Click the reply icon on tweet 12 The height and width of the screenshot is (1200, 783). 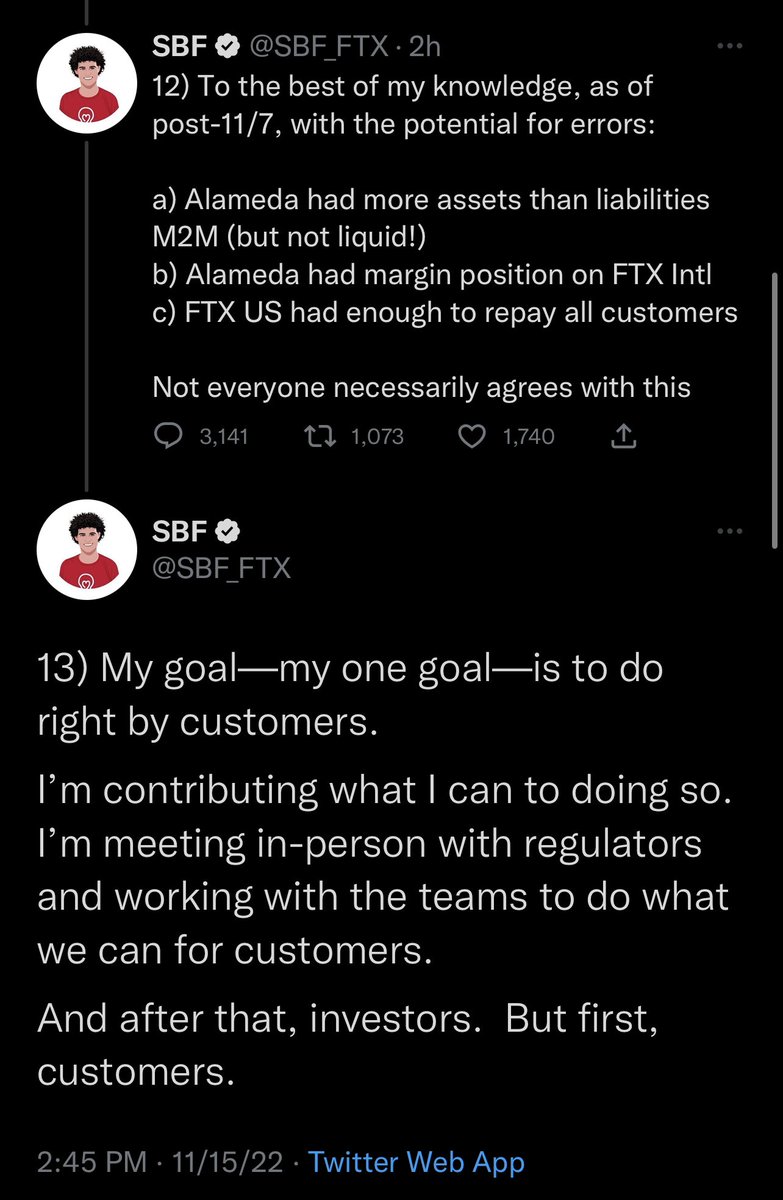169,436
